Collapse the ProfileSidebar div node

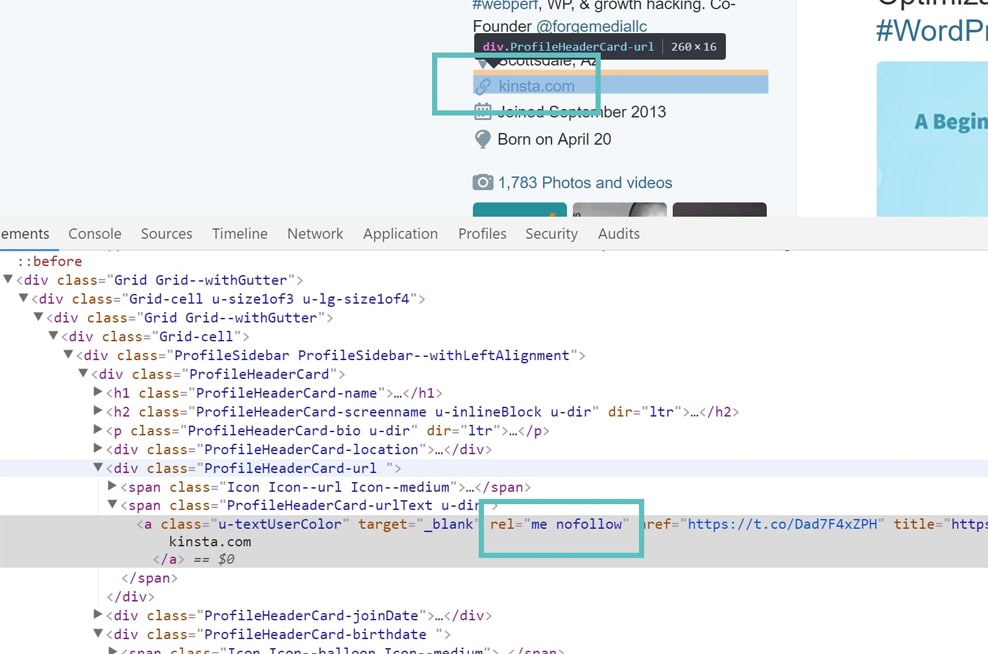68,355
